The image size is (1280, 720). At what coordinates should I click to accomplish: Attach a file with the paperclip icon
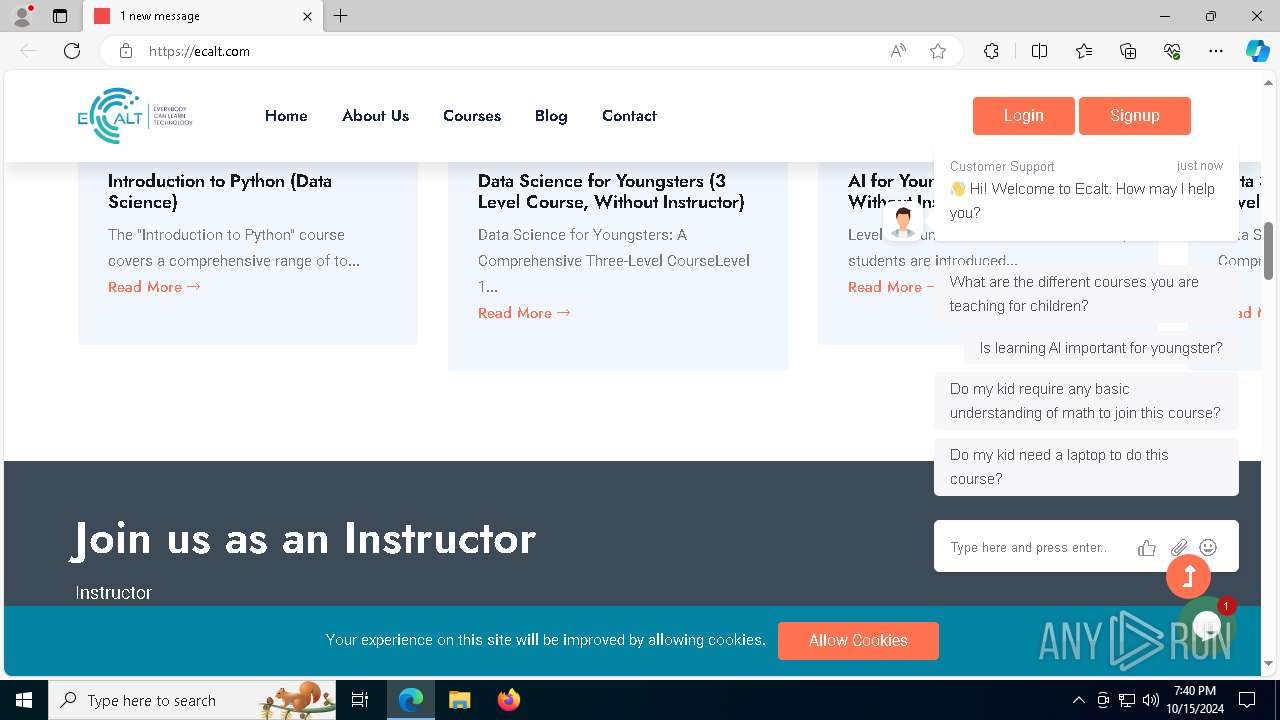pyautogui.click(x=1179, y=548)
